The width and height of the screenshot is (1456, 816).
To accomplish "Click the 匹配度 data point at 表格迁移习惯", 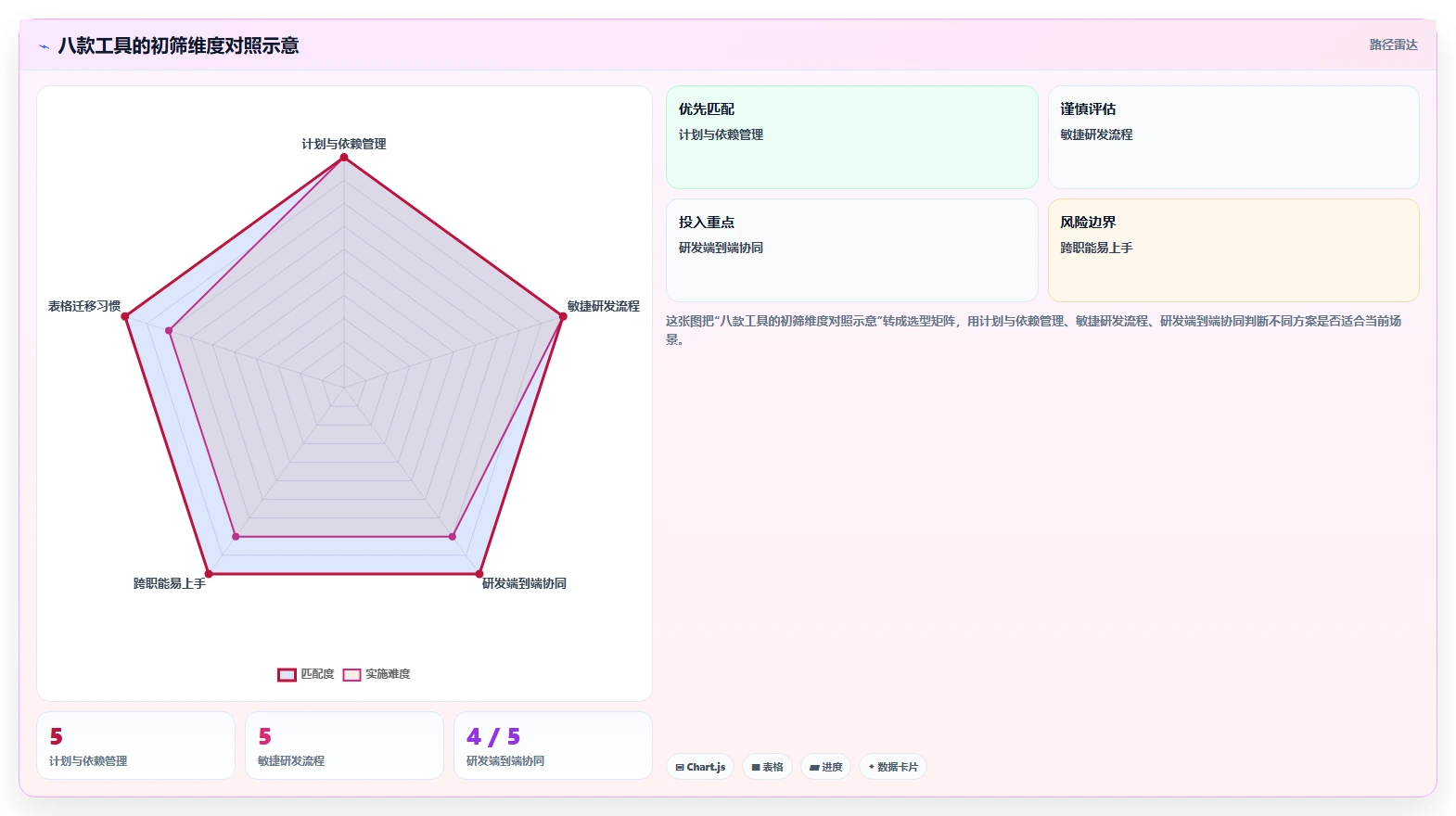I will coord(125,316).
